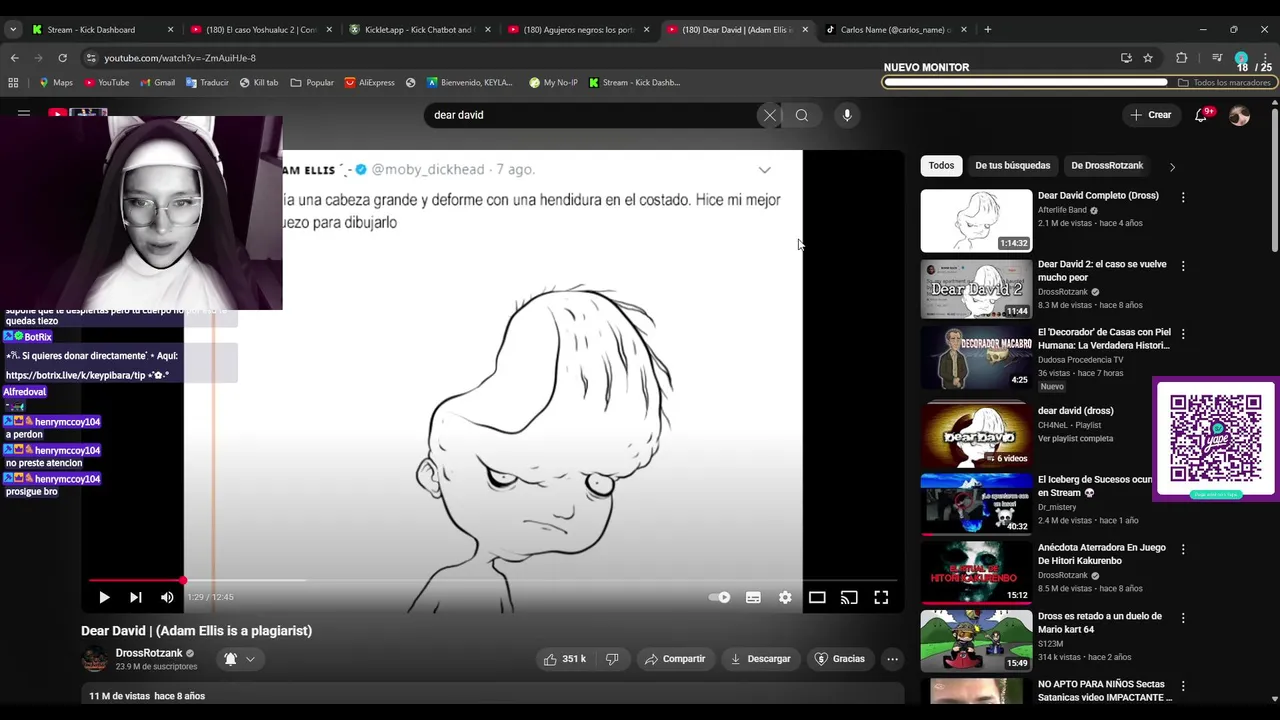Select 'De tus búsquedas' filter chip
The image size is (1280, 720).
tap(1012, 166)
